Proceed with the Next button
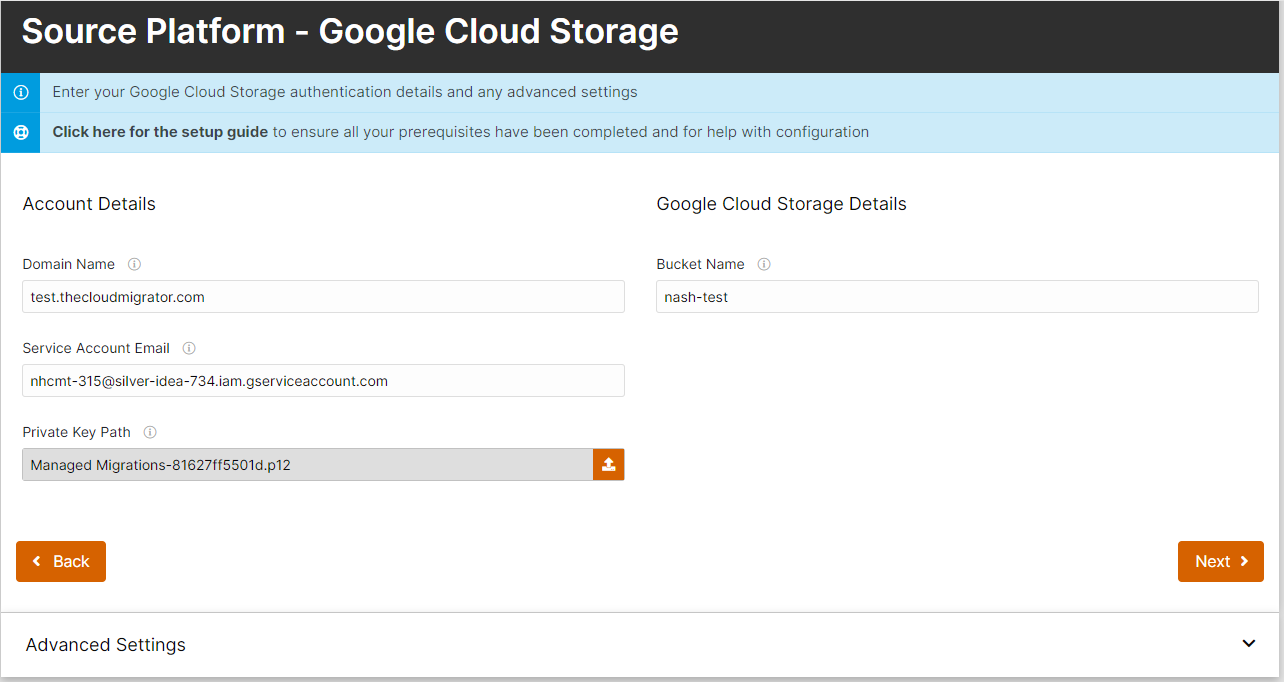 pos(1221,561)
